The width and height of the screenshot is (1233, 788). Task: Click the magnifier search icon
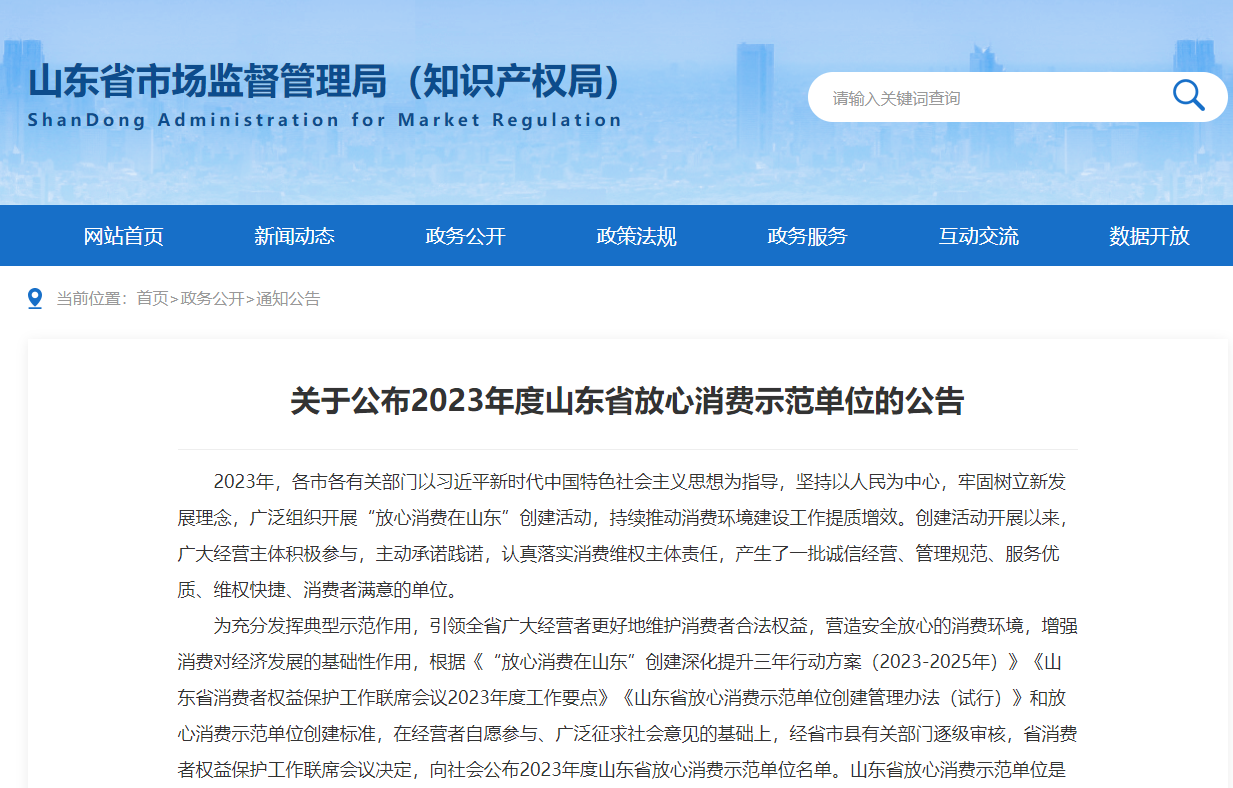point(1188,96)
